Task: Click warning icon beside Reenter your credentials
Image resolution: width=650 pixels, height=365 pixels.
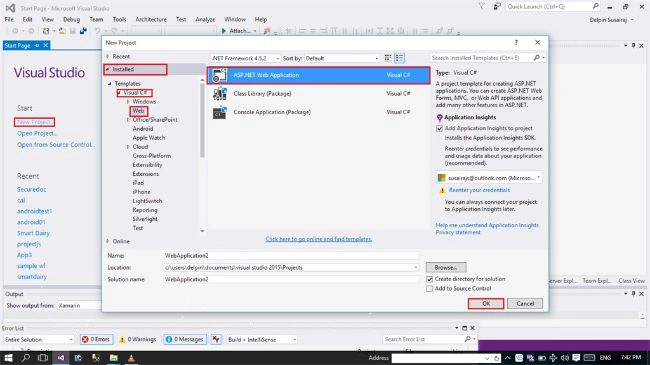Action: pyautogui.click(x=442, y=190)
